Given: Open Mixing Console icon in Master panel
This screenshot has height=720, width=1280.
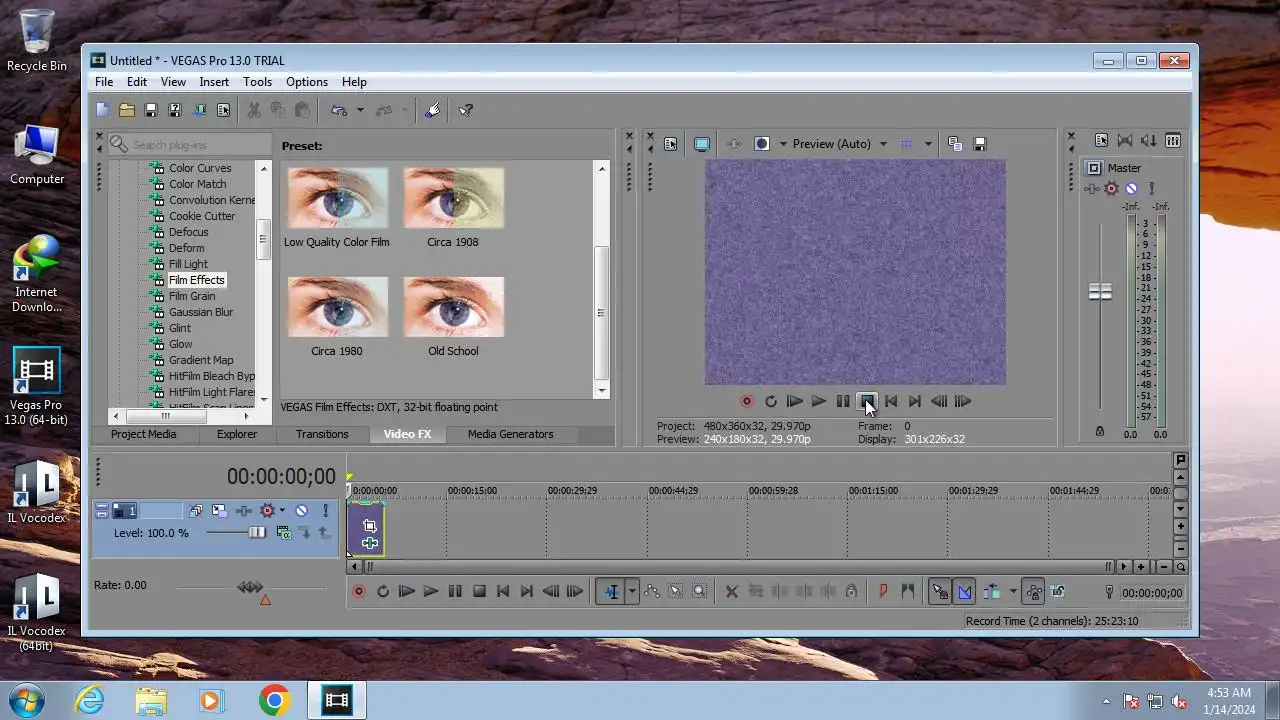Looking at the screenshot, I should (1173, 141).
